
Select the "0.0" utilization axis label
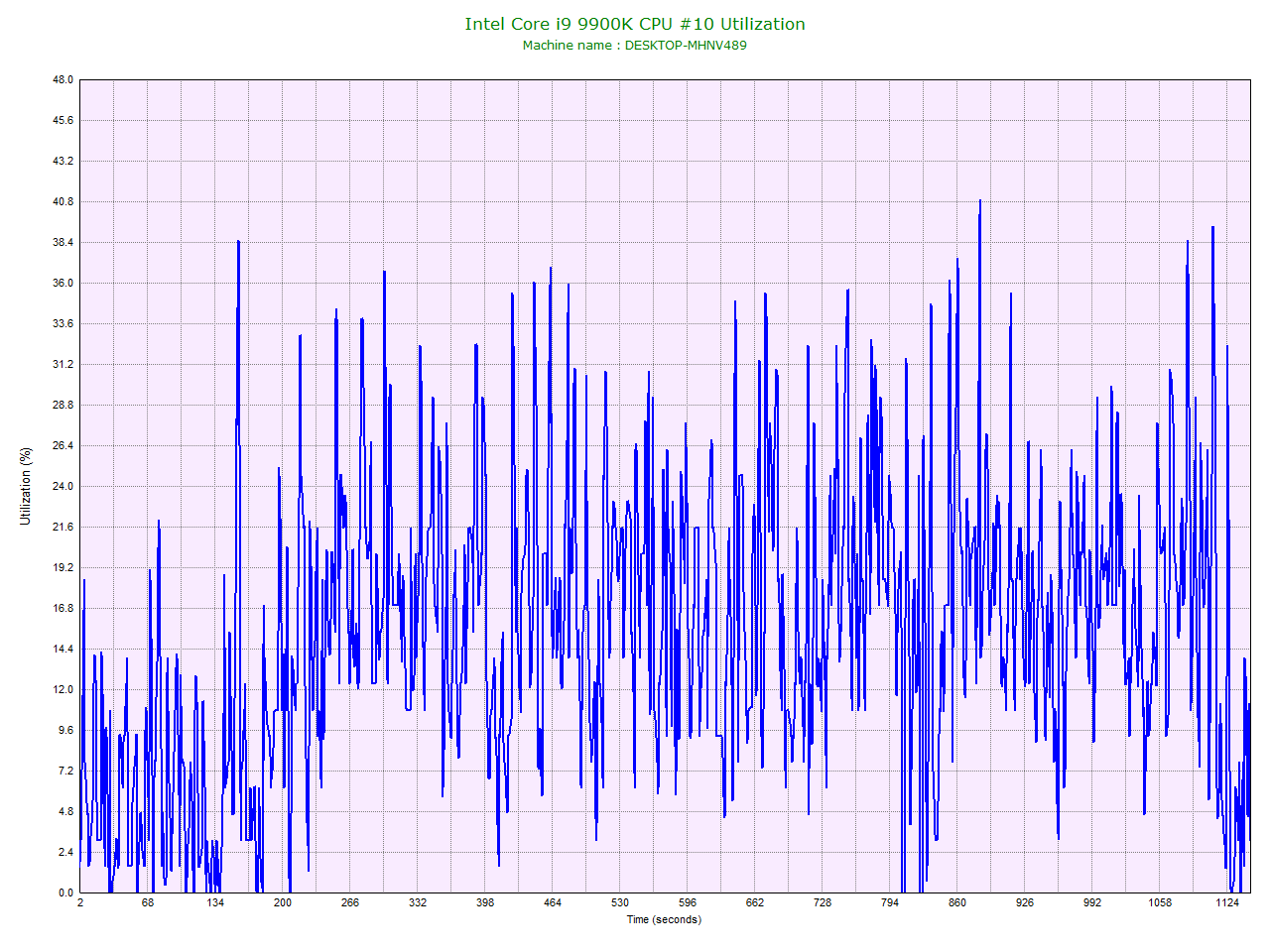pyautogui.click(x=65, y=892)
